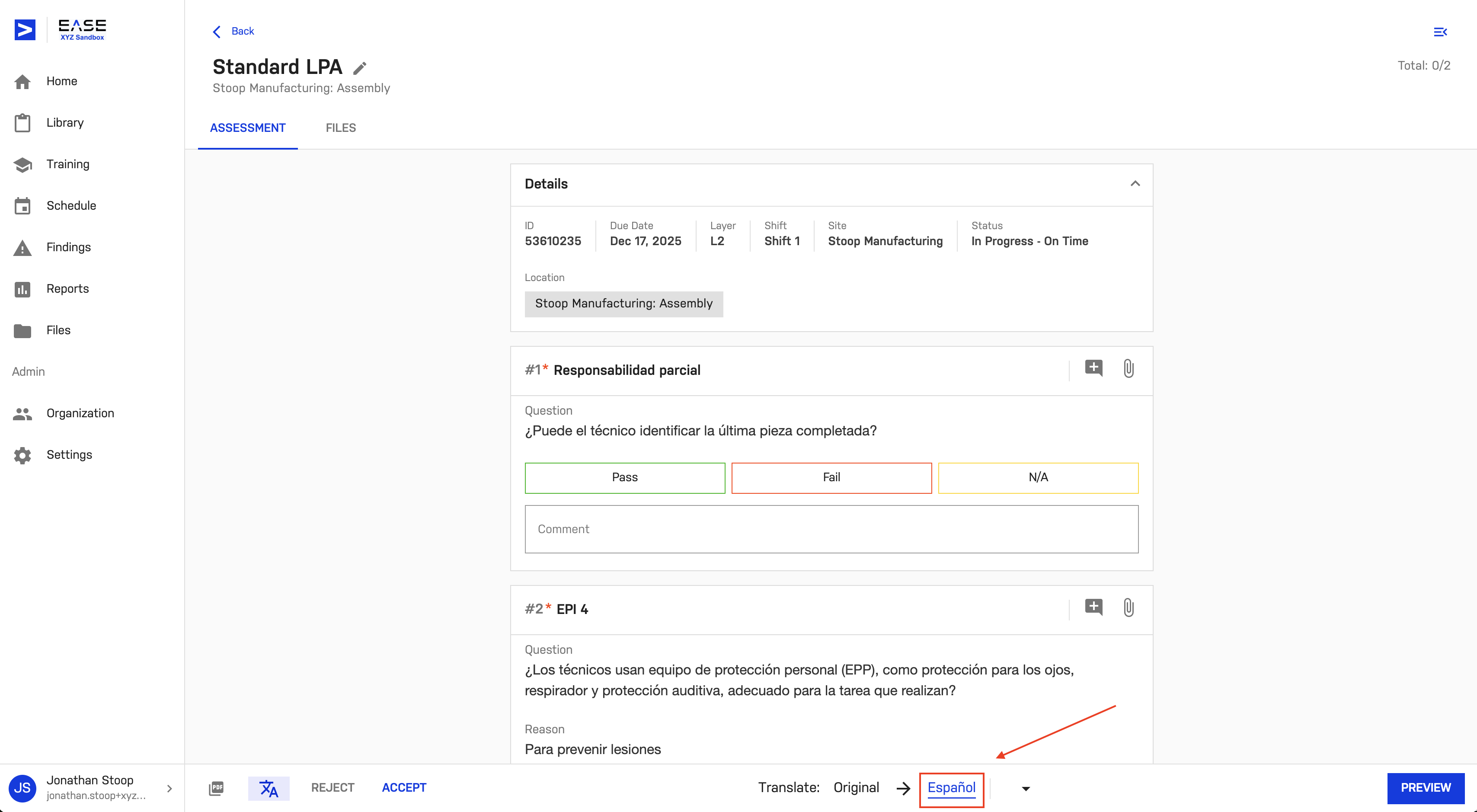Click the due date Dec 17, 2025

(x=646, y=241)
